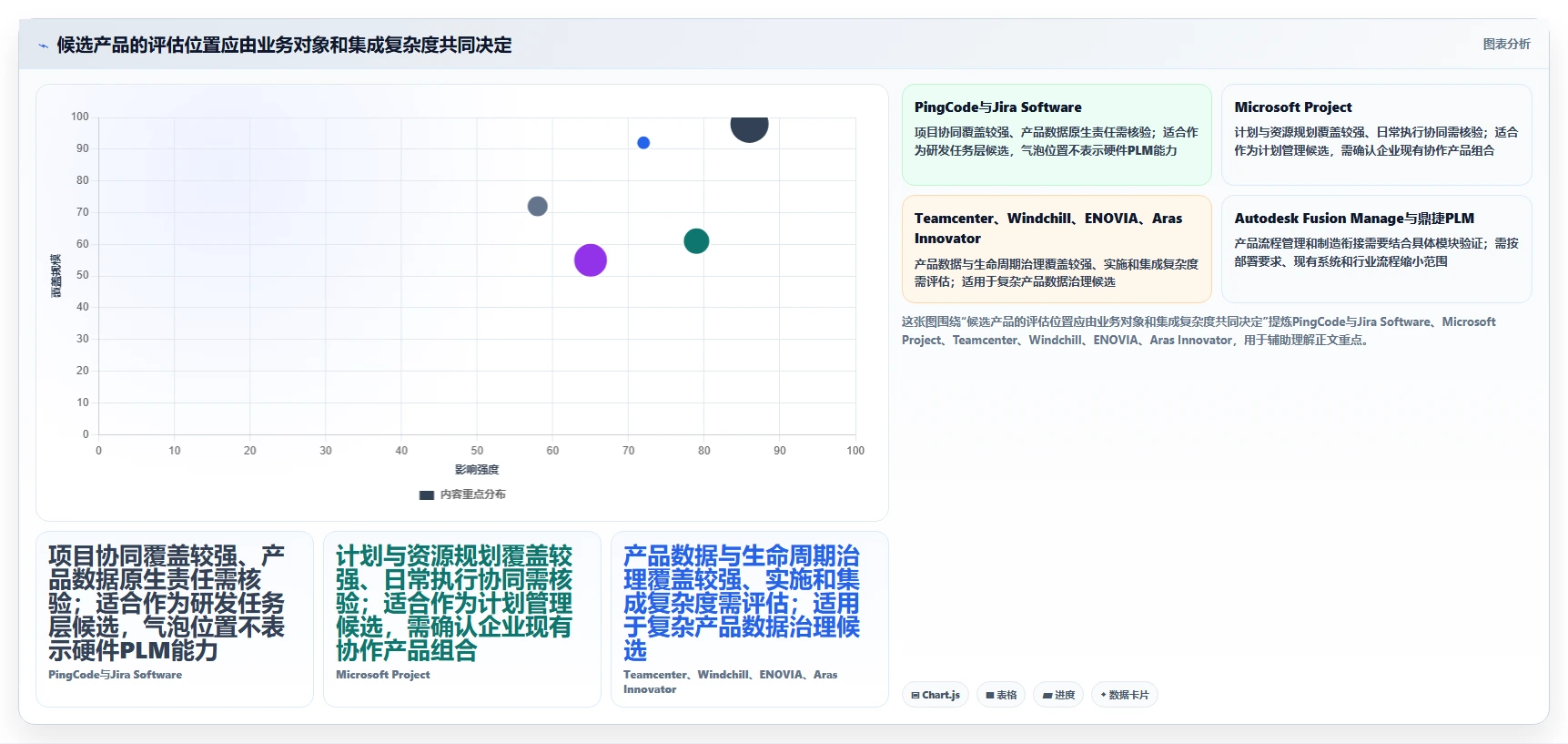Click the icon inside 进度 chip

[1047, 696]
